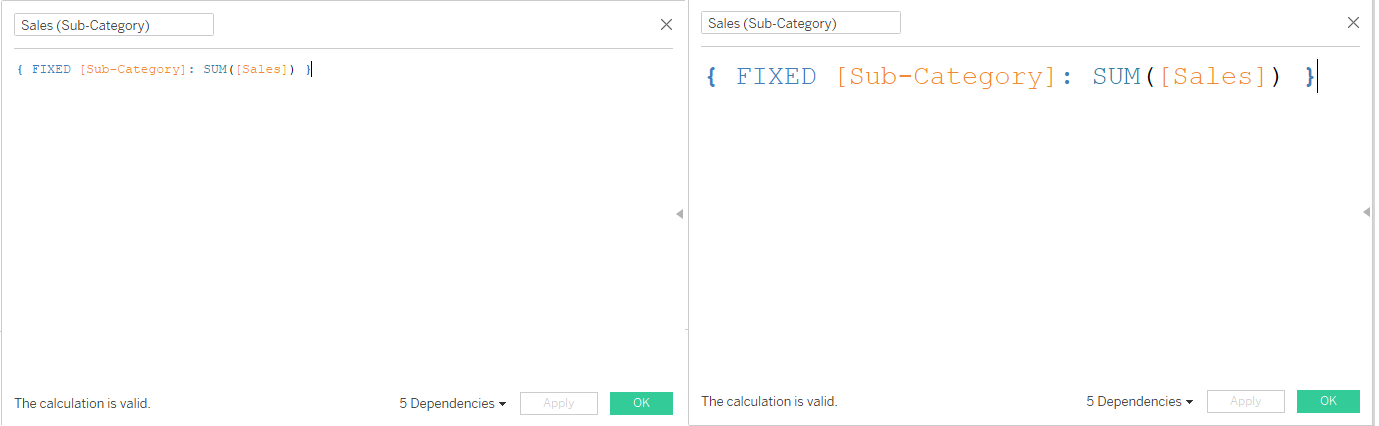This screenshot has height=426, width=1379.
Task: Click SUM function in large-font formula
Action: [1117, 77]
